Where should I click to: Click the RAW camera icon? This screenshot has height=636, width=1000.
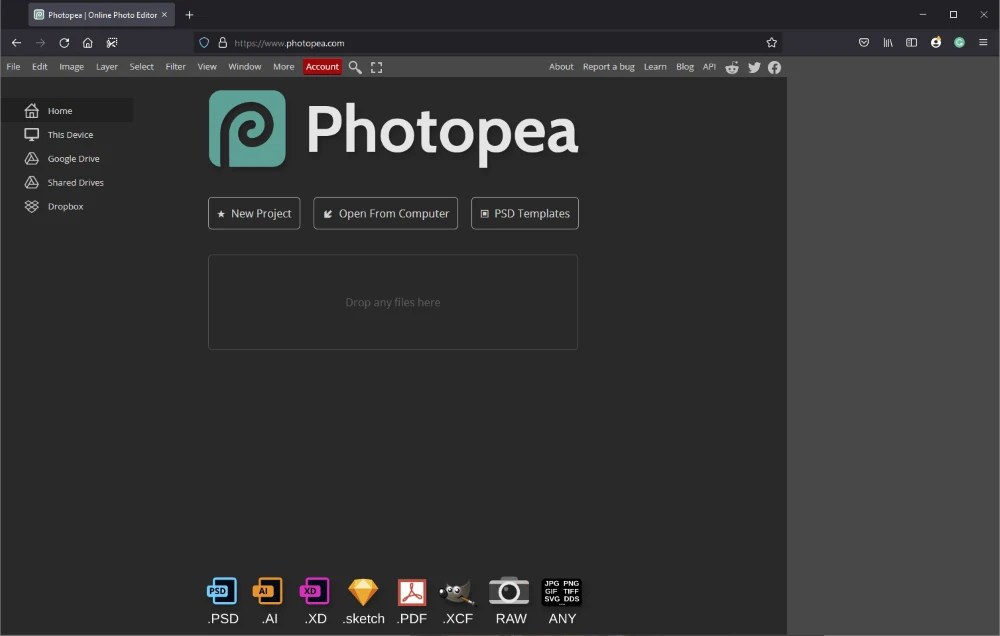pyautogui.click(x=509, y=591)
